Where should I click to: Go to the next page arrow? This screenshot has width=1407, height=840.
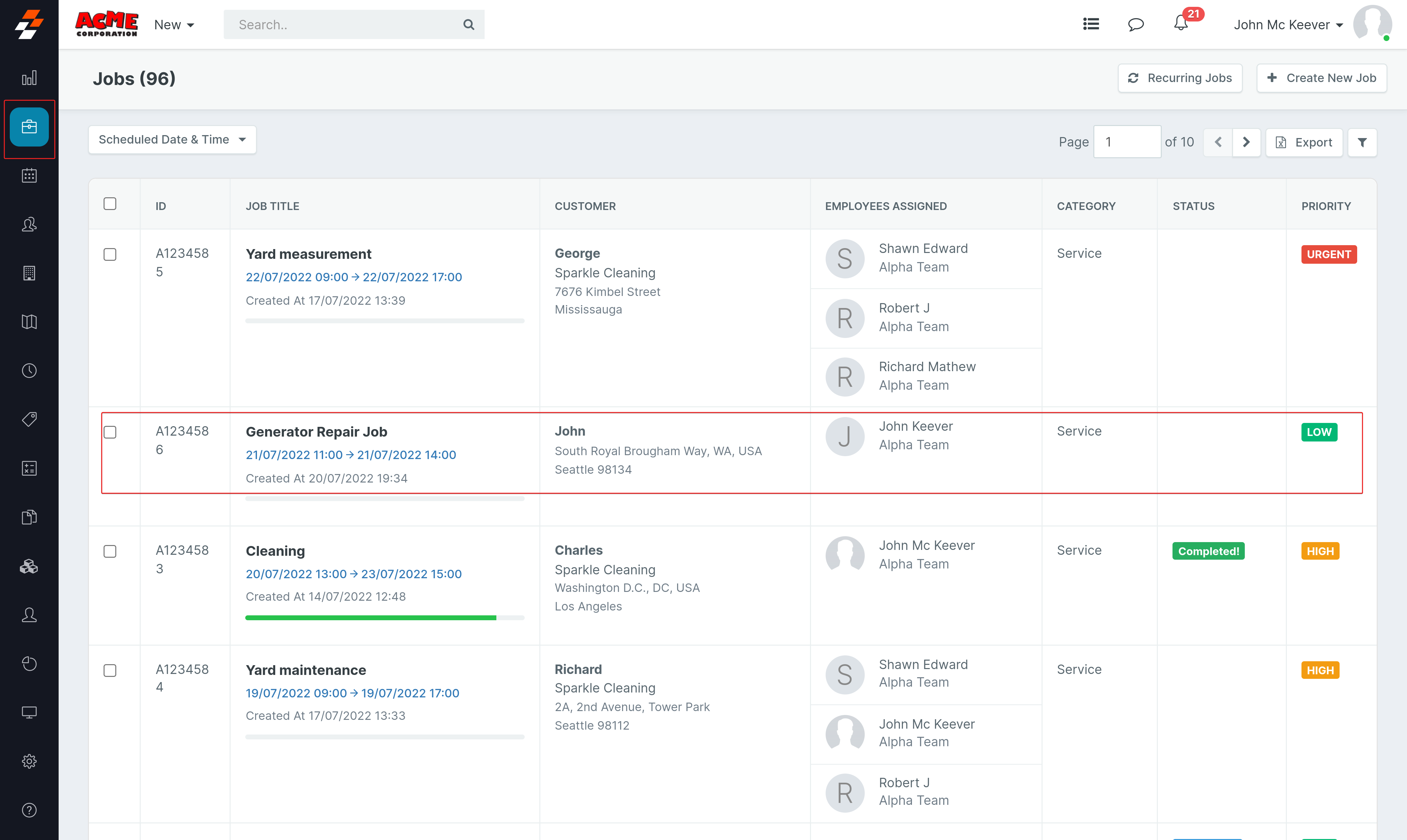1246,142
